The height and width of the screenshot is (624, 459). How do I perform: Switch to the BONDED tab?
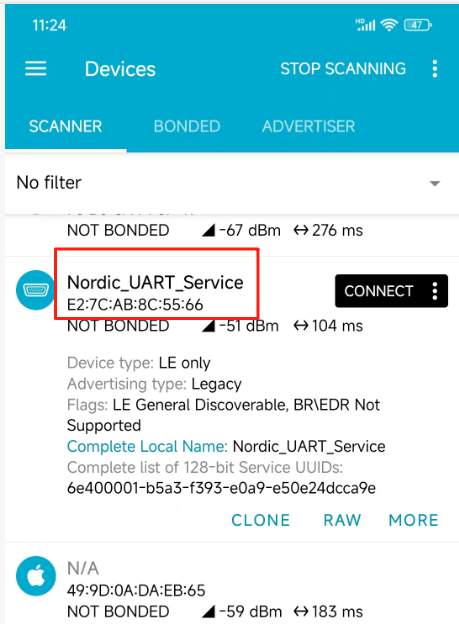click(187, 127)
